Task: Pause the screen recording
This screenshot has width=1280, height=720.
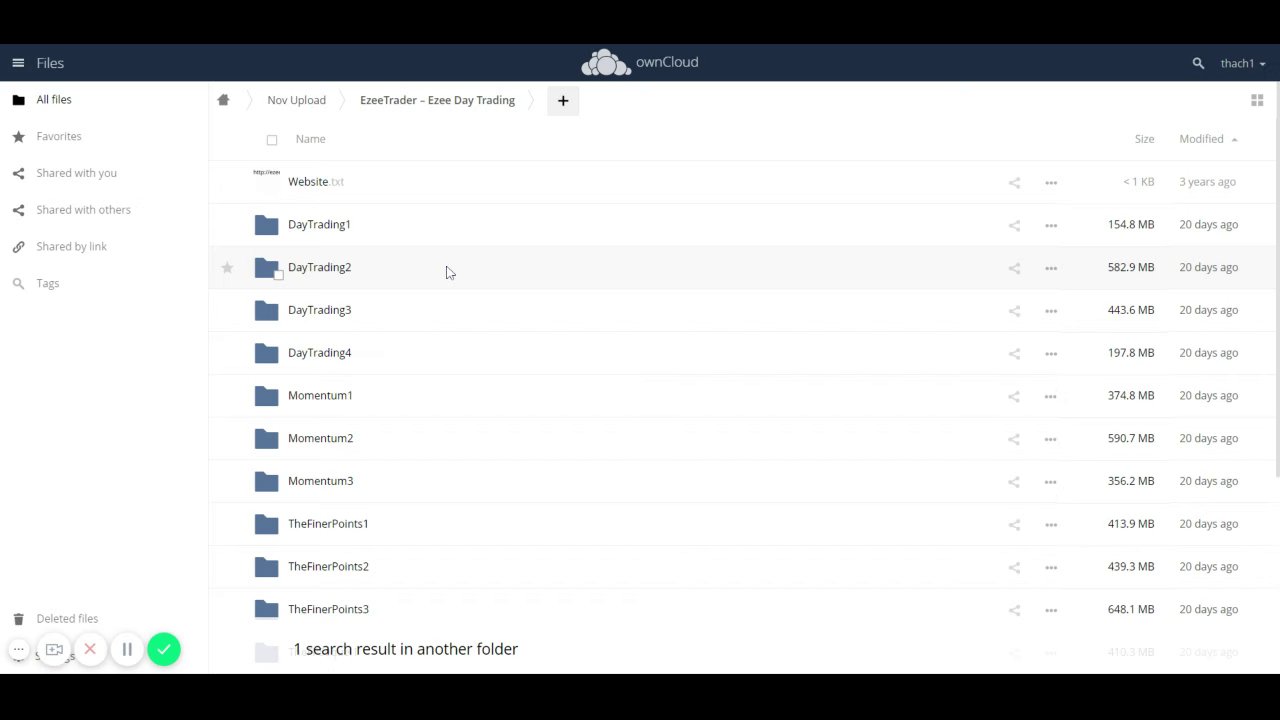Action: (127, 650)
